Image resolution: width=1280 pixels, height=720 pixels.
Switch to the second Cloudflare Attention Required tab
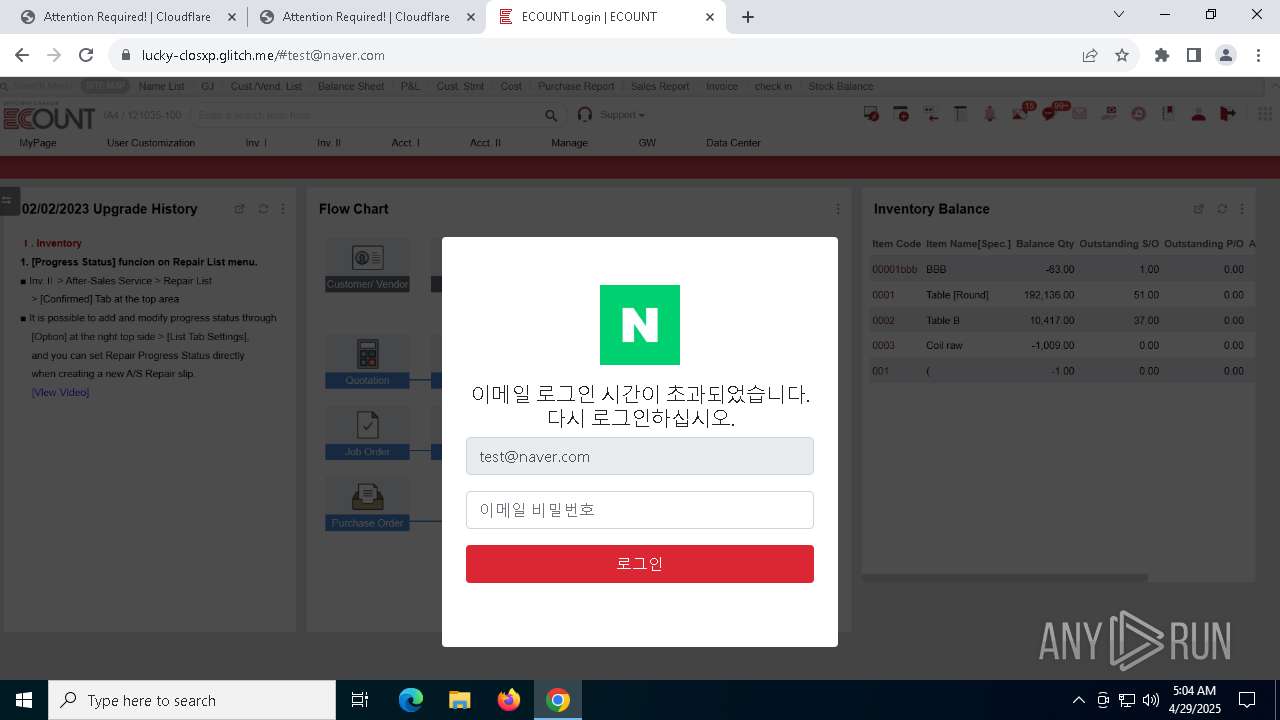(x=365, y=17)
